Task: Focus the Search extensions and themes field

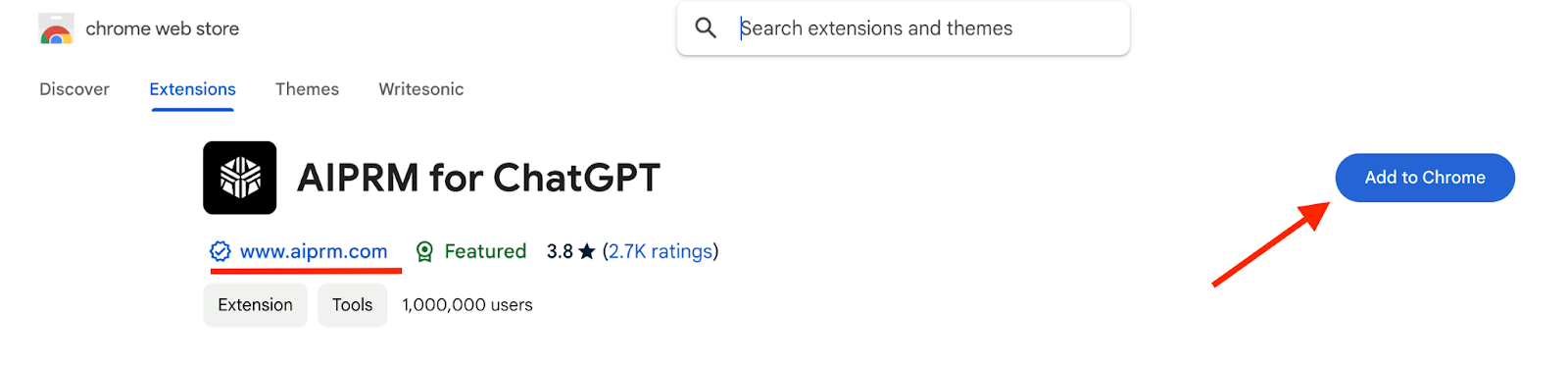Action: (903, 28)
